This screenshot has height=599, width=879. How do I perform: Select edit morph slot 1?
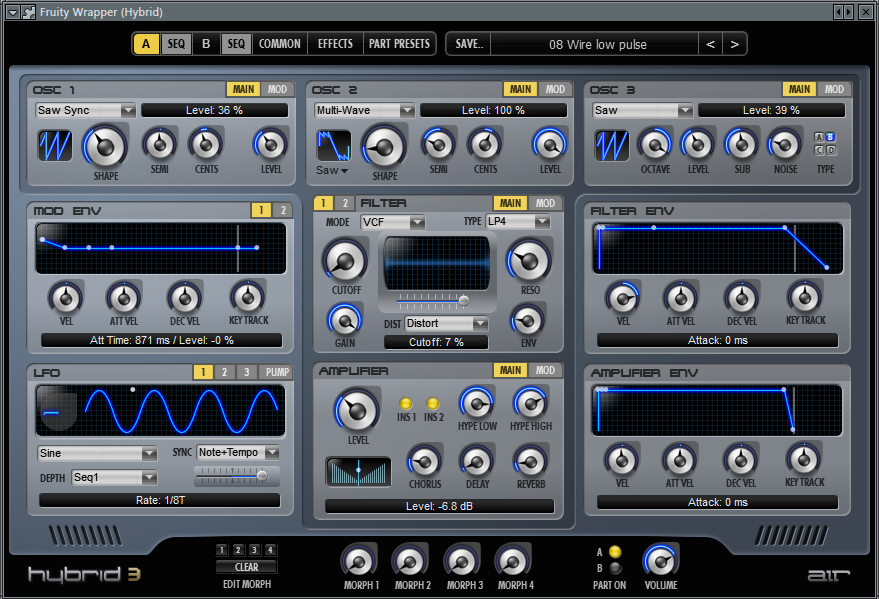pyautogui.click(x=221, y=550)
